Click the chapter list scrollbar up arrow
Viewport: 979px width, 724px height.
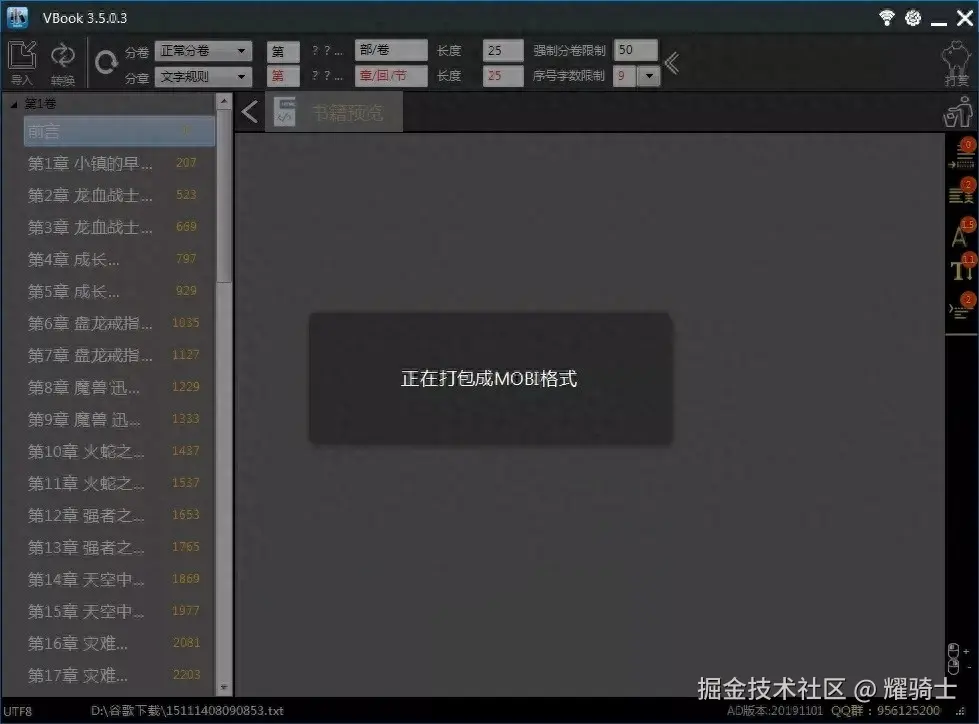tap(224, 100)
